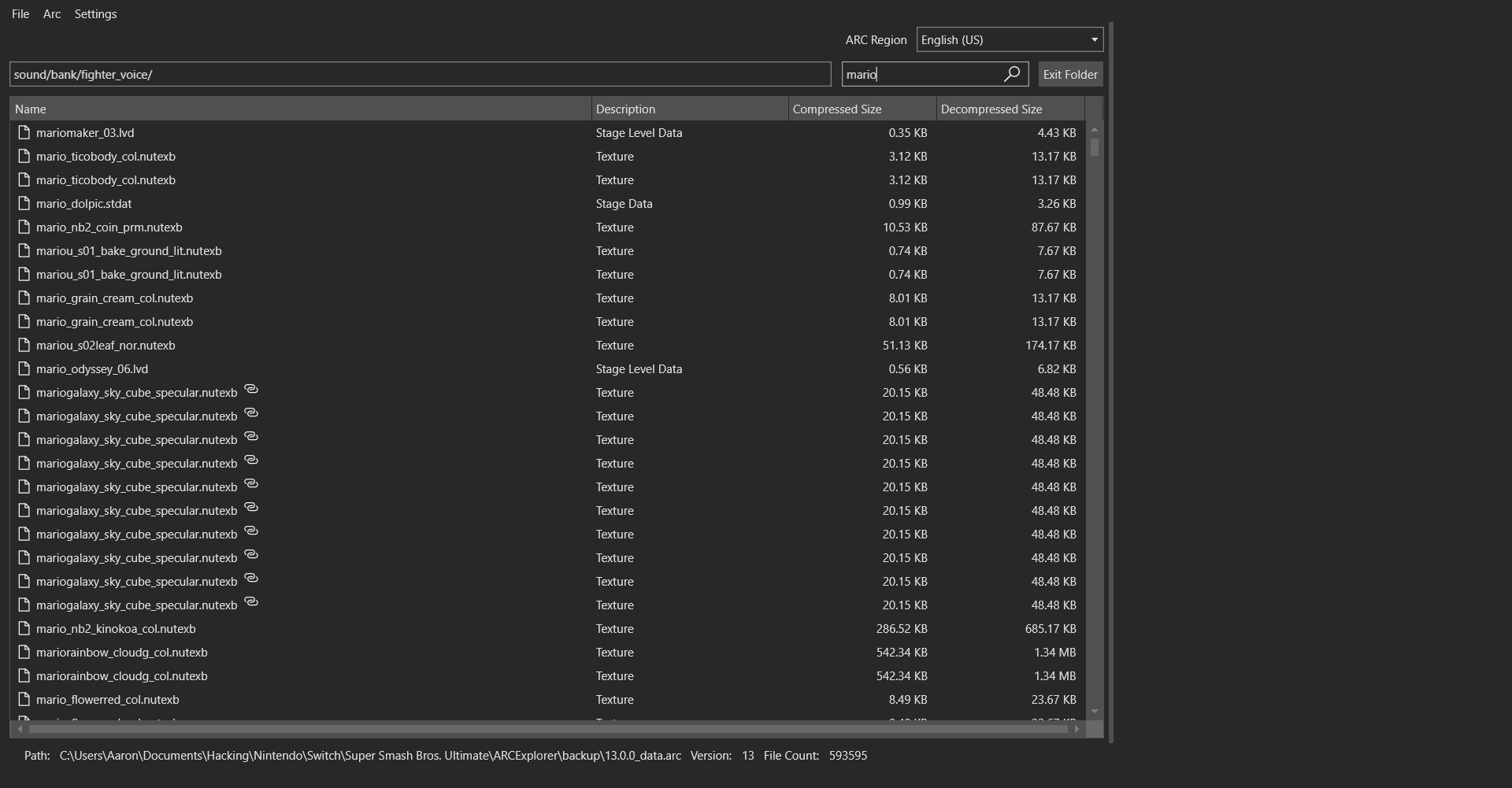Click Stage Data description for mario_dolpic.stdat

coord(624,204)
